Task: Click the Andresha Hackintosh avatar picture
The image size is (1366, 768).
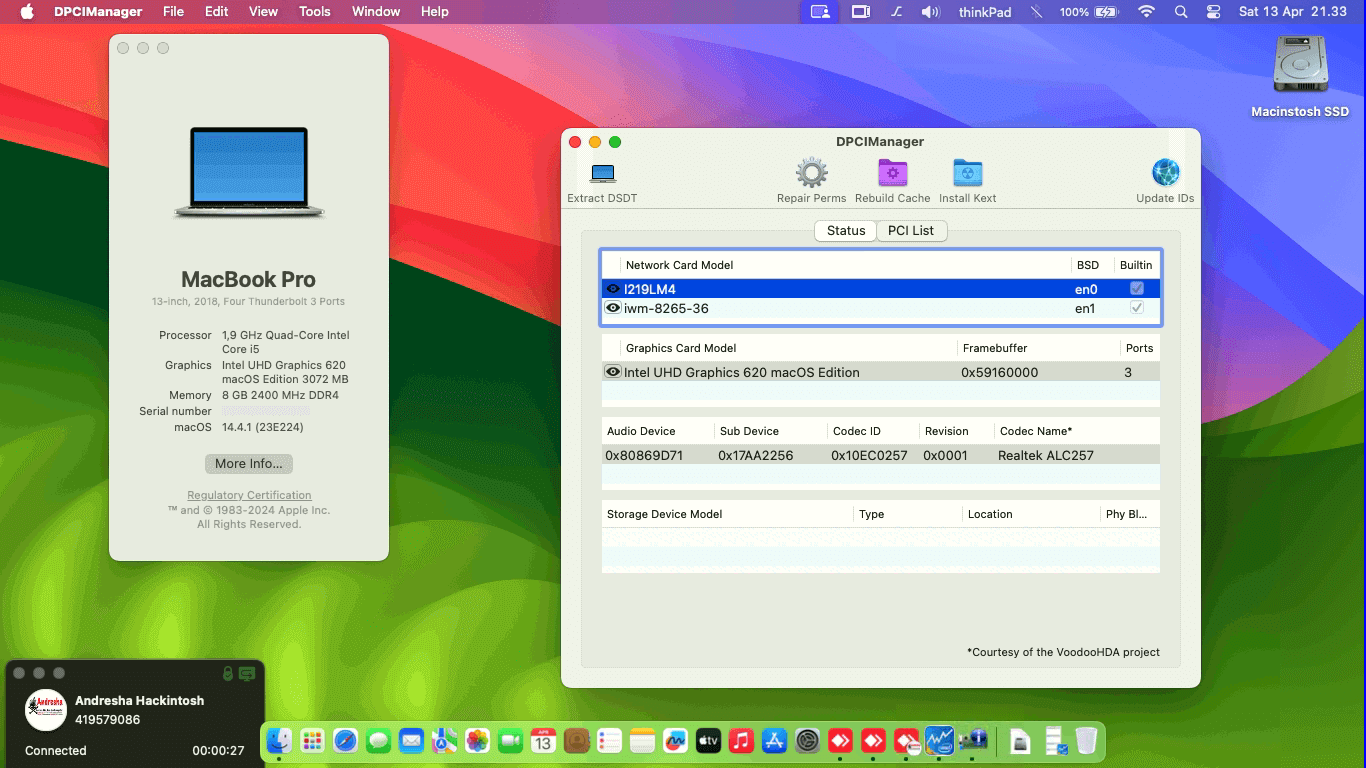Action: [x=46, y=710]
